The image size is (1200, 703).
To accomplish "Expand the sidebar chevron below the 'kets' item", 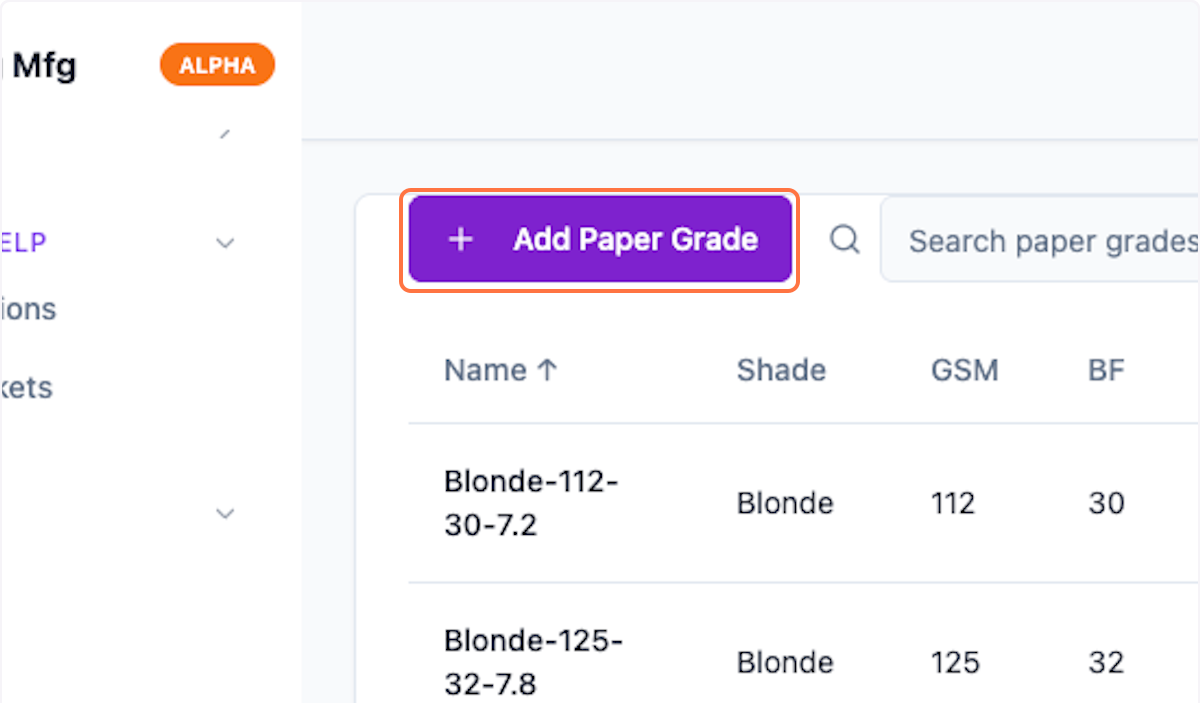I will (x=226, y=513).
